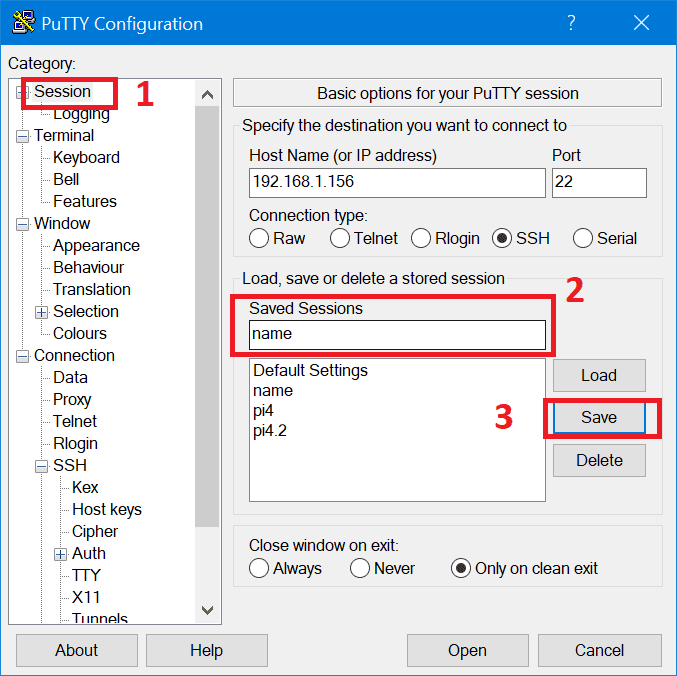Go to the Keyboard settings category
The width and height of the screenshot is (677, 676).
pyautogui.click(x=86, y=157)
